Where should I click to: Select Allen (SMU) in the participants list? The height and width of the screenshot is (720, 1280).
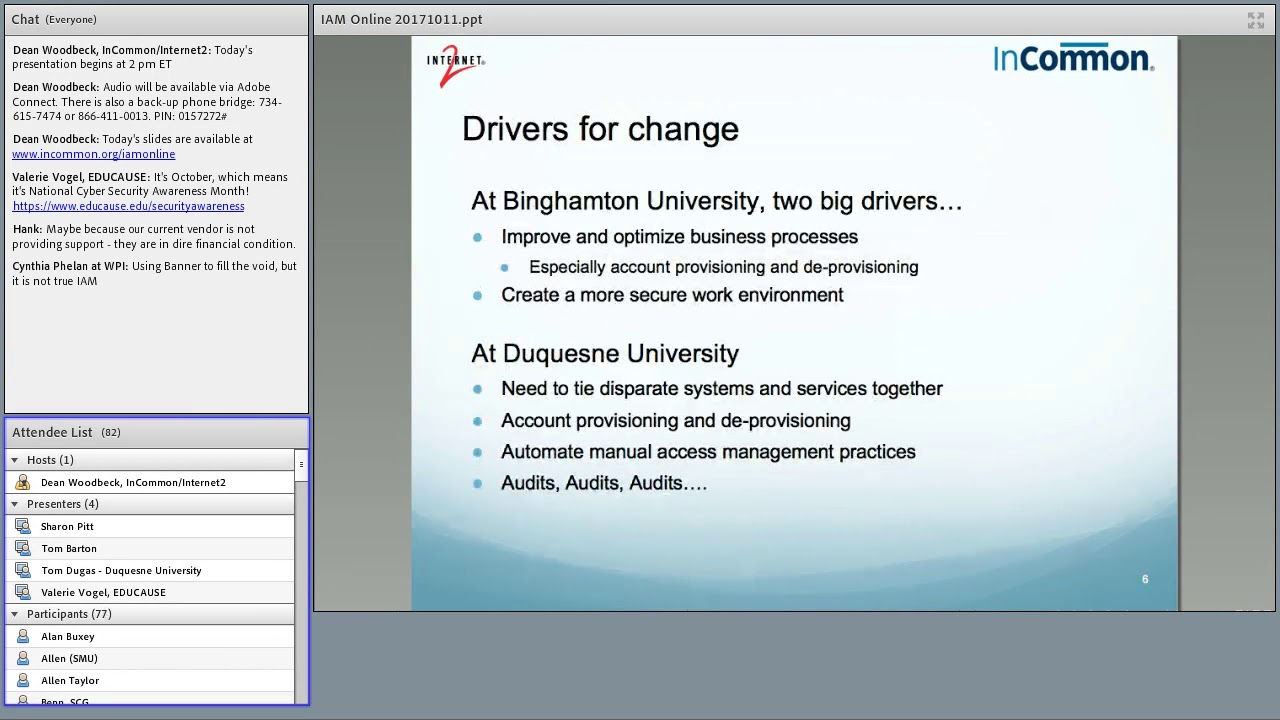pyautogui.click(x=150, y=659)
